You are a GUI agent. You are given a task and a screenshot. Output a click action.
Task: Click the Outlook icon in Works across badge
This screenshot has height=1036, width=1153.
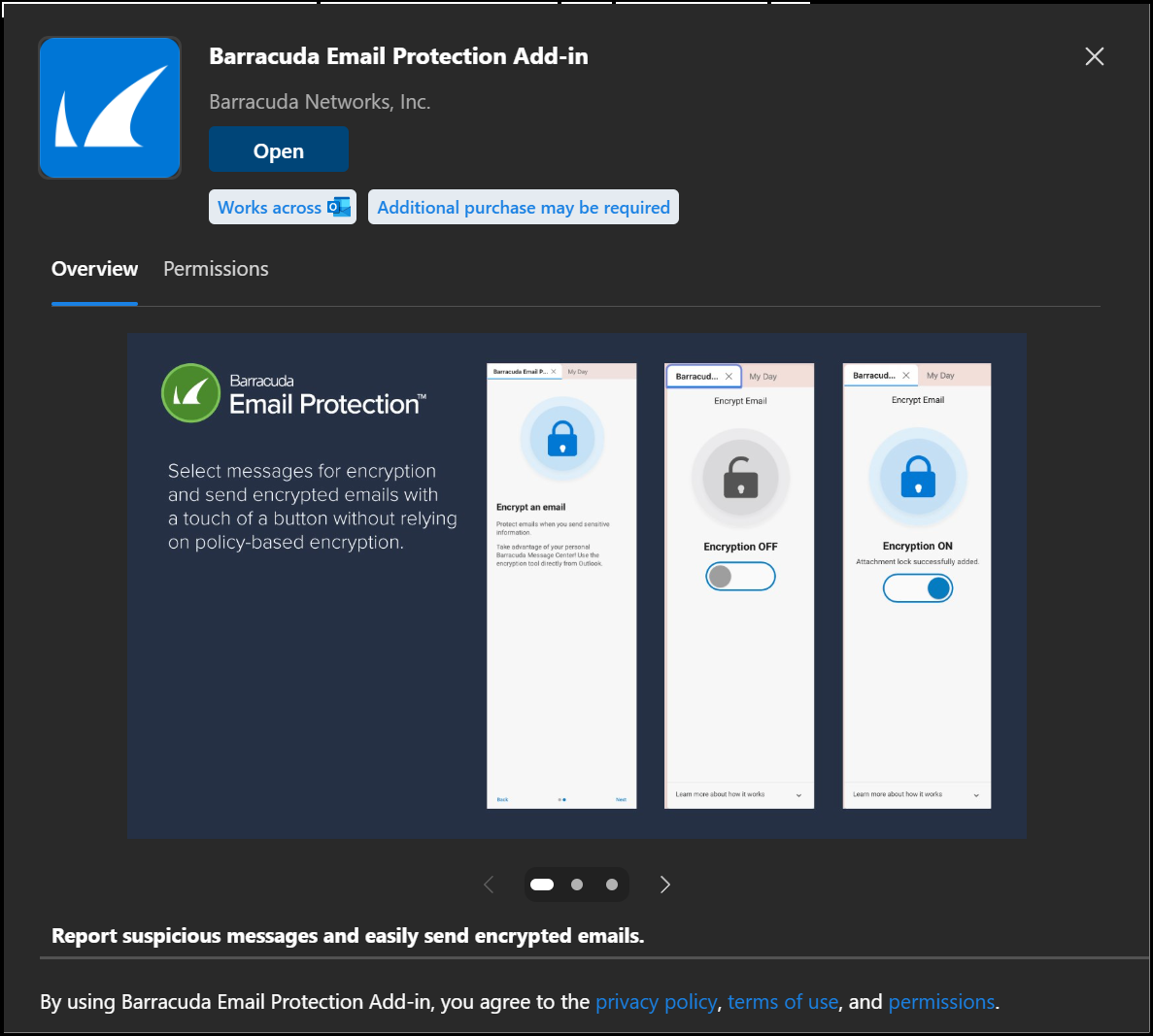[x=339, y=208]
